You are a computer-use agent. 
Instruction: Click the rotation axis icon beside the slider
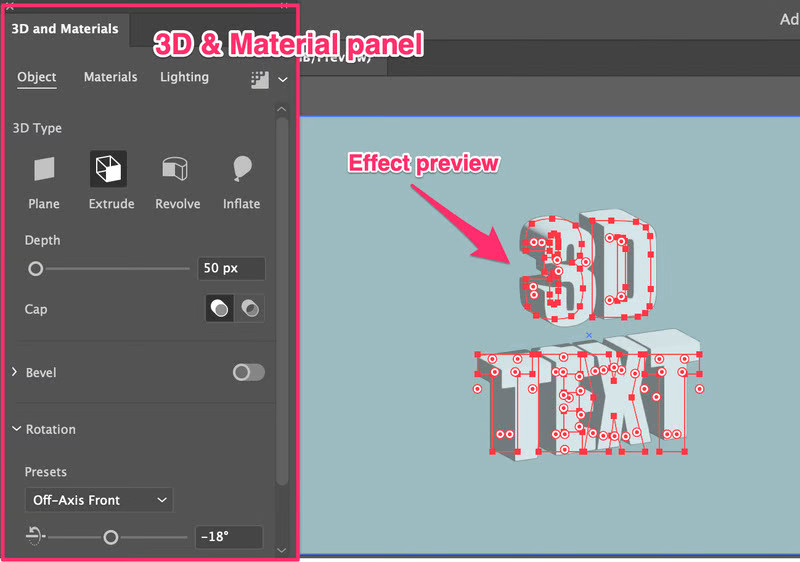pyautogui.click(x=35, y=537)
